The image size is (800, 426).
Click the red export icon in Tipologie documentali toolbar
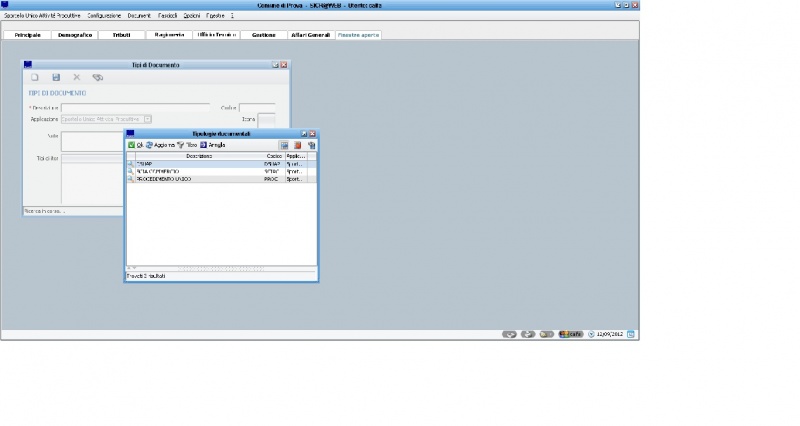[x=297, y=145]
